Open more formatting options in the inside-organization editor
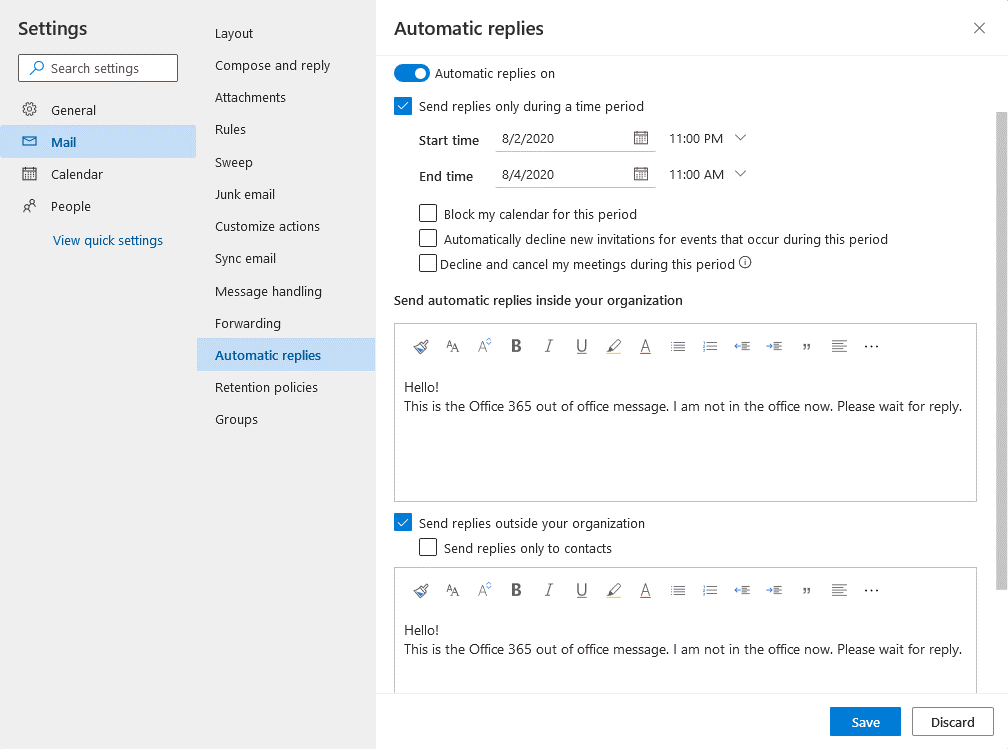The height and width of the screenshot is (749, 1008). (x=871, y=346)
